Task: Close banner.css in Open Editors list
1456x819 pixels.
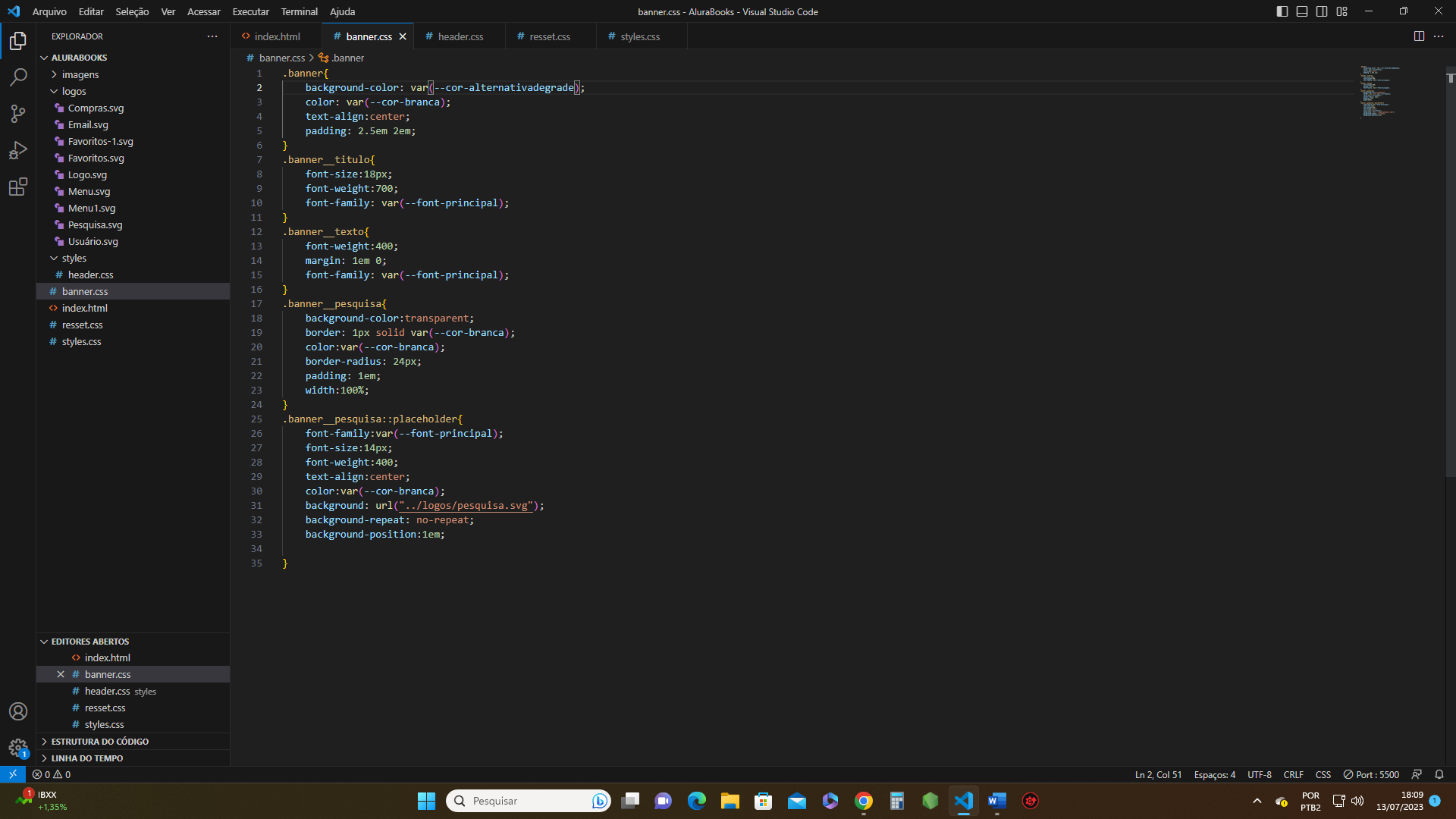Action: coord(61,674)
